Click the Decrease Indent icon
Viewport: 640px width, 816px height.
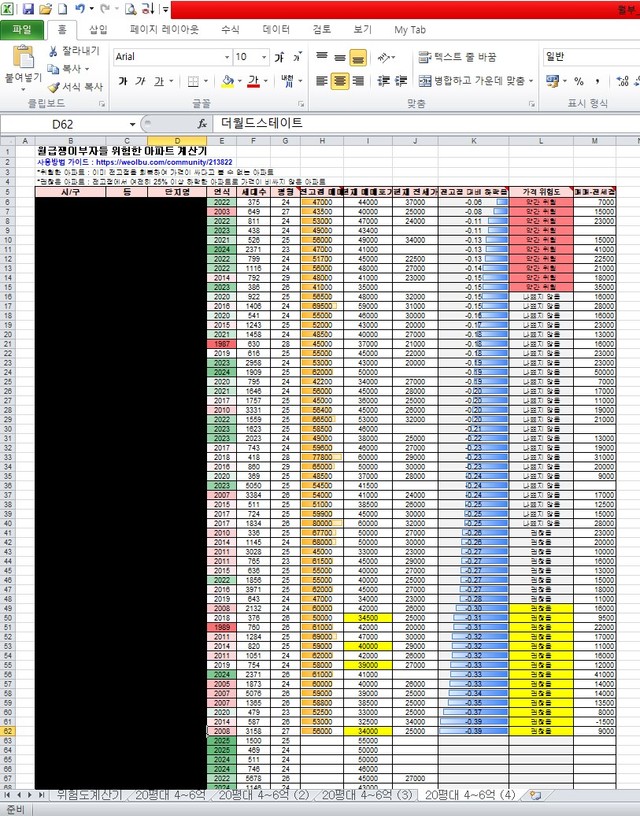(383, 81)
